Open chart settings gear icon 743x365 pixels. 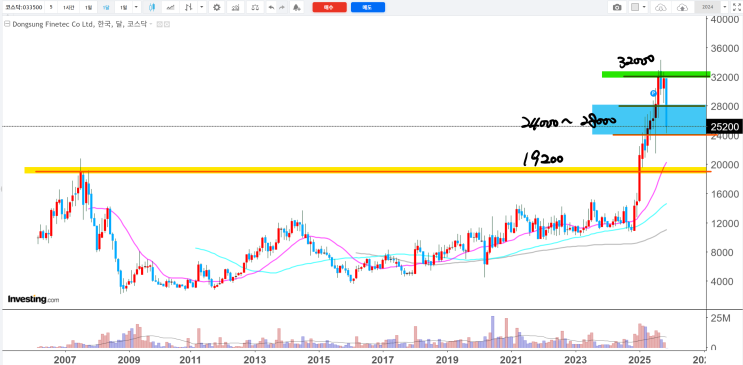[x=217, y=8]
